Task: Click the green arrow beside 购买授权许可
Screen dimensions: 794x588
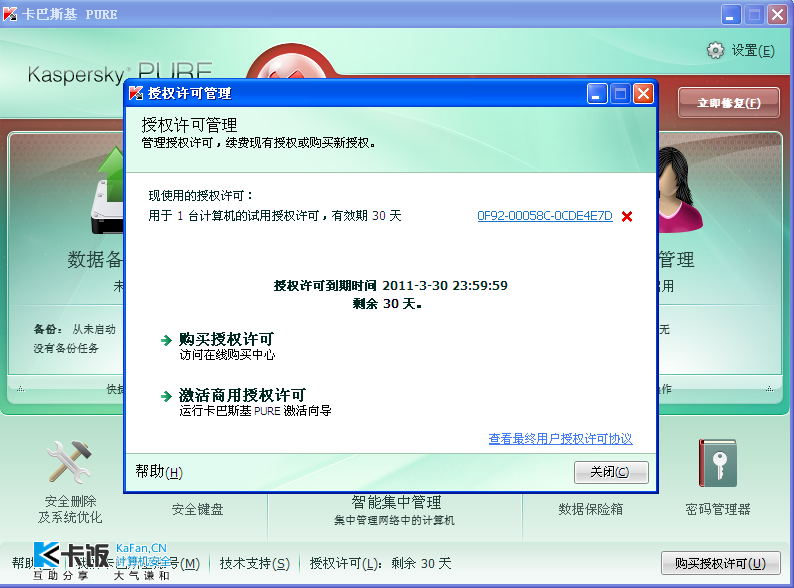Action: pos(166,340)
